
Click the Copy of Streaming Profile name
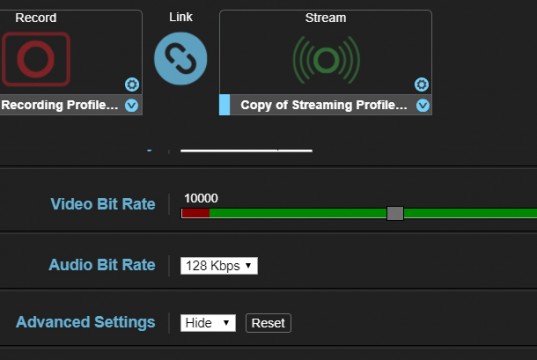pos(324,105)
